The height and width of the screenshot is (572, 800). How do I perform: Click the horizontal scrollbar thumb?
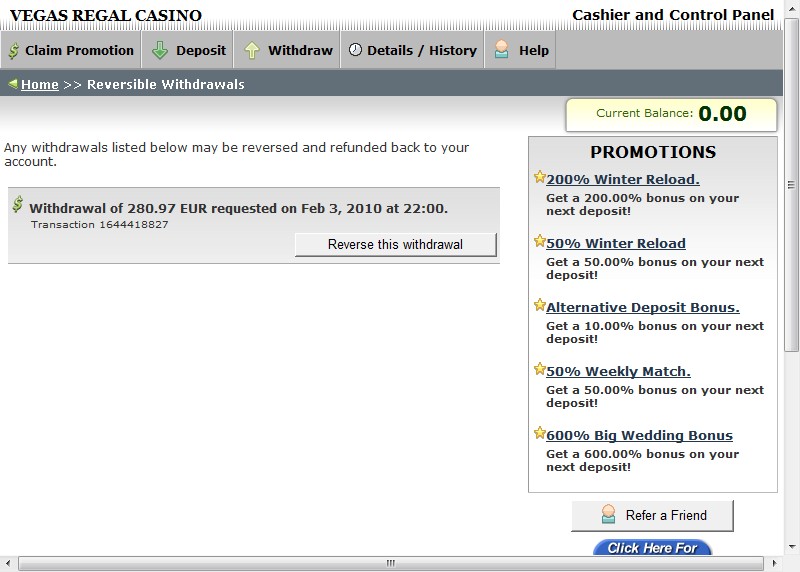coord(391,563)
